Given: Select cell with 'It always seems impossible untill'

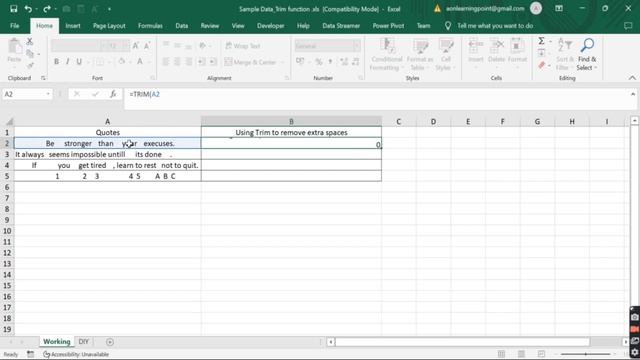Looking at the screenshot, I should [107, 154].
